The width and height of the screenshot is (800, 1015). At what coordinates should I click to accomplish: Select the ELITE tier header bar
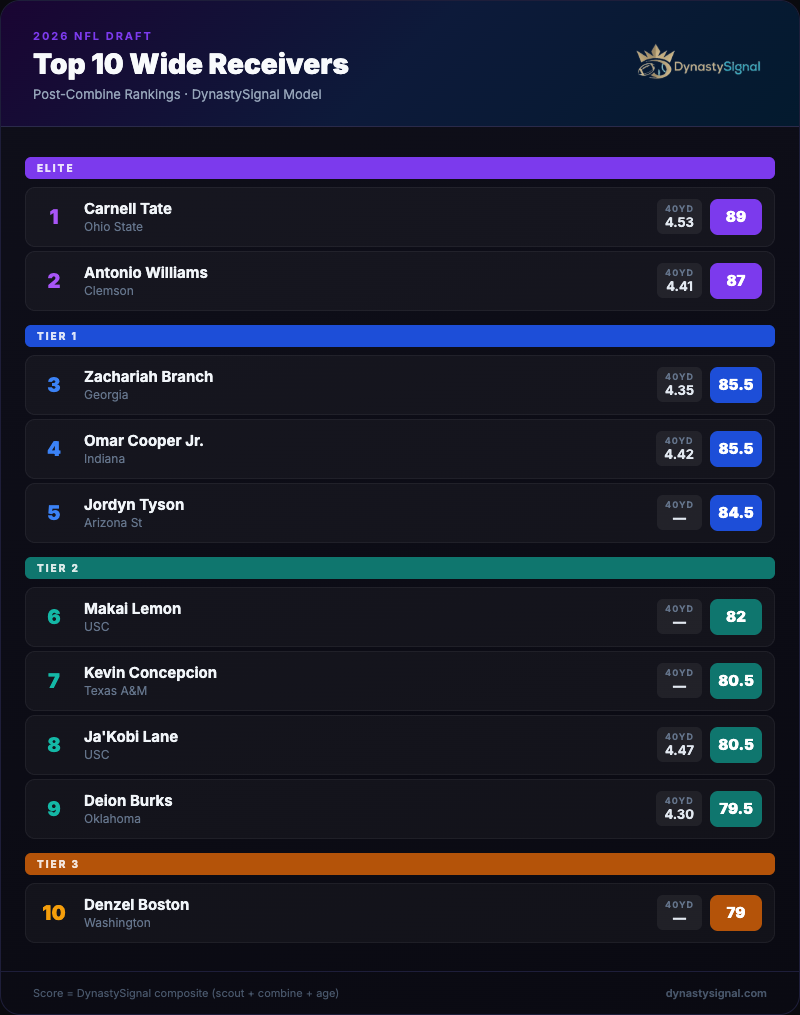click(x=400, y=168)
